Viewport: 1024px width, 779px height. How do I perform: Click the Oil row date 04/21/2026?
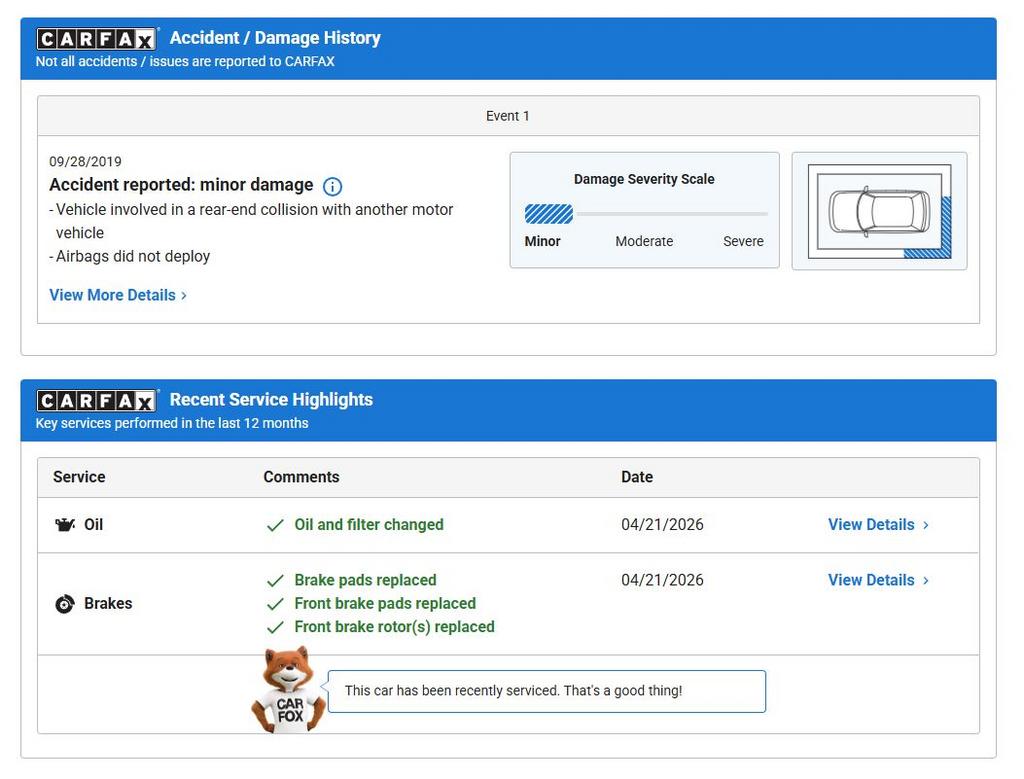tap(662, 524)
